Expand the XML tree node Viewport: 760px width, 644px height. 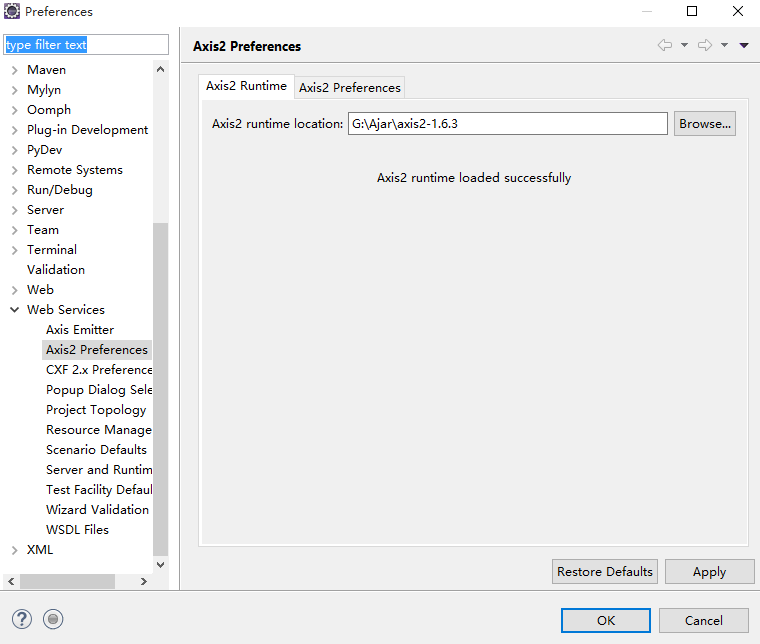(15, 550)
